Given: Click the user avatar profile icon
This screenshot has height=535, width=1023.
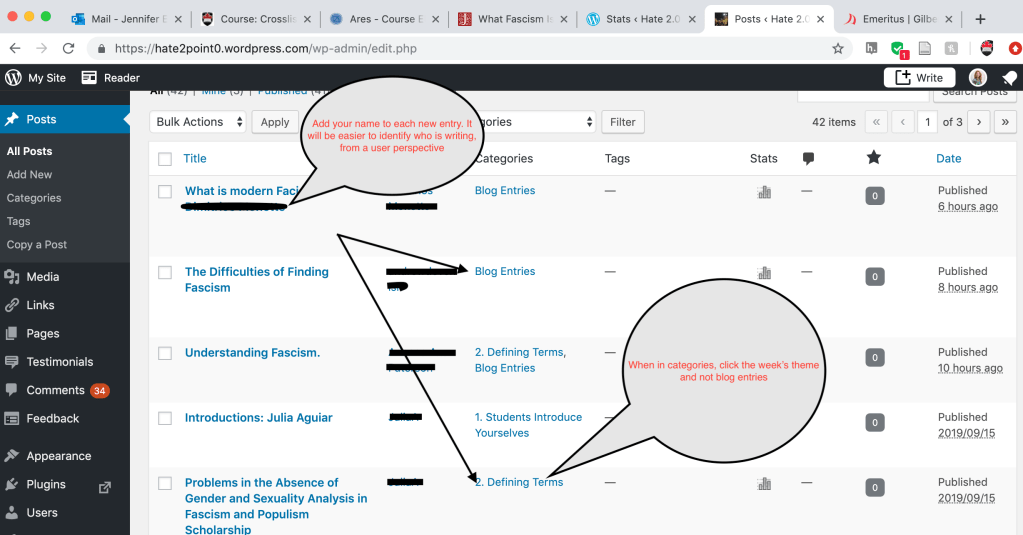Looking at the screenshot, I should tap(978, 78).
